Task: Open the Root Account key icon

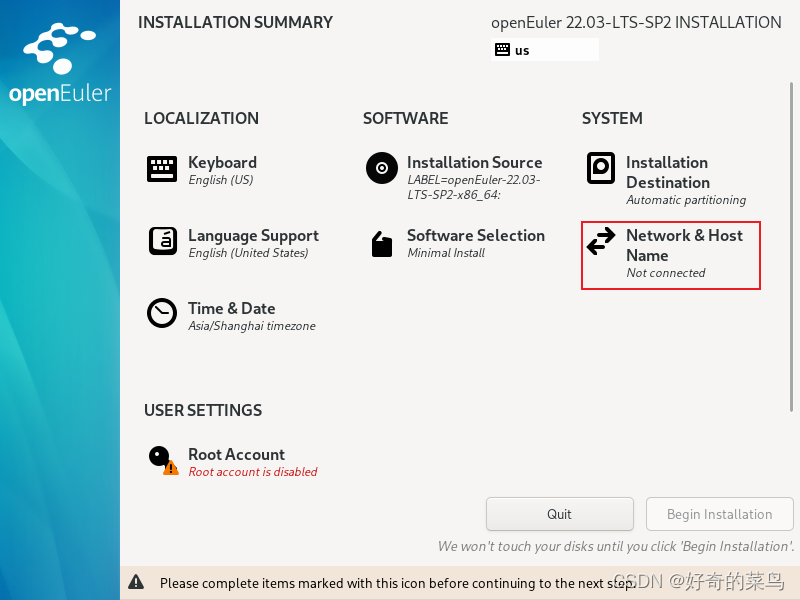Action: click(x=163, y=460)
